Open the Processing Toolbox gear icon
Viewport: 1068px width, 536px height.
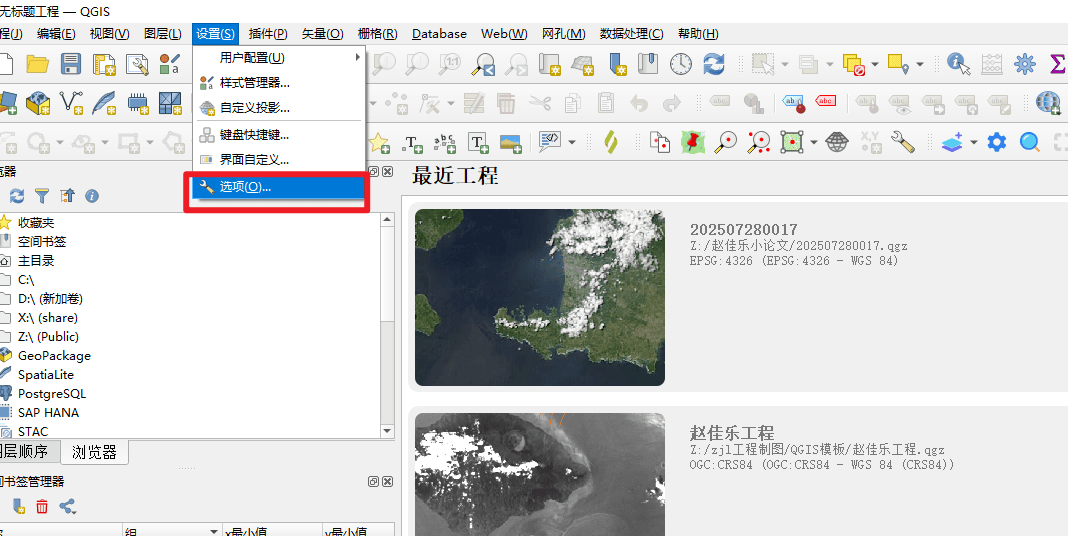click(x=1024, y=64)
